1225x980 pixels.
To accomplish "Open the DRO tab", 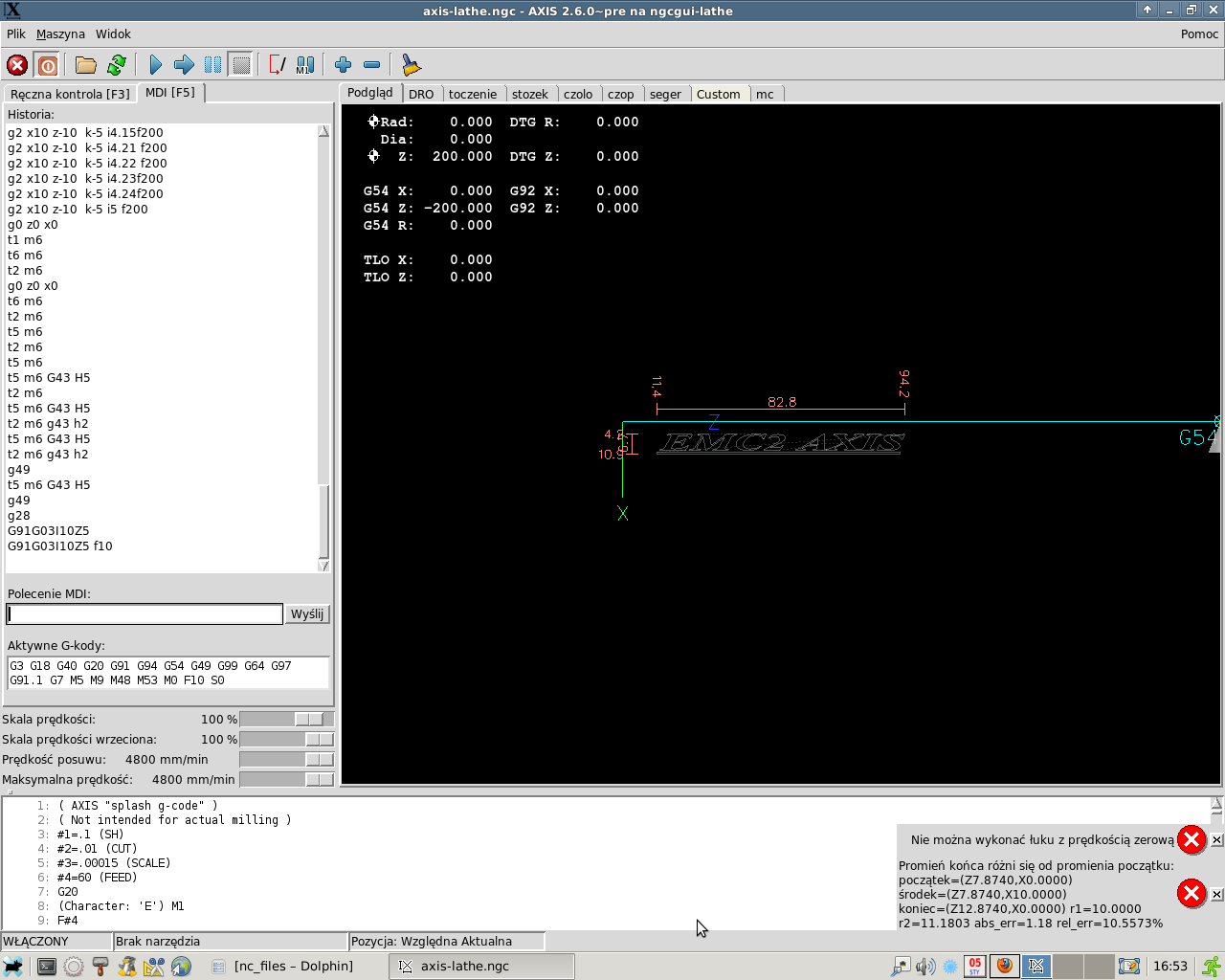I will tap(421, 94).
